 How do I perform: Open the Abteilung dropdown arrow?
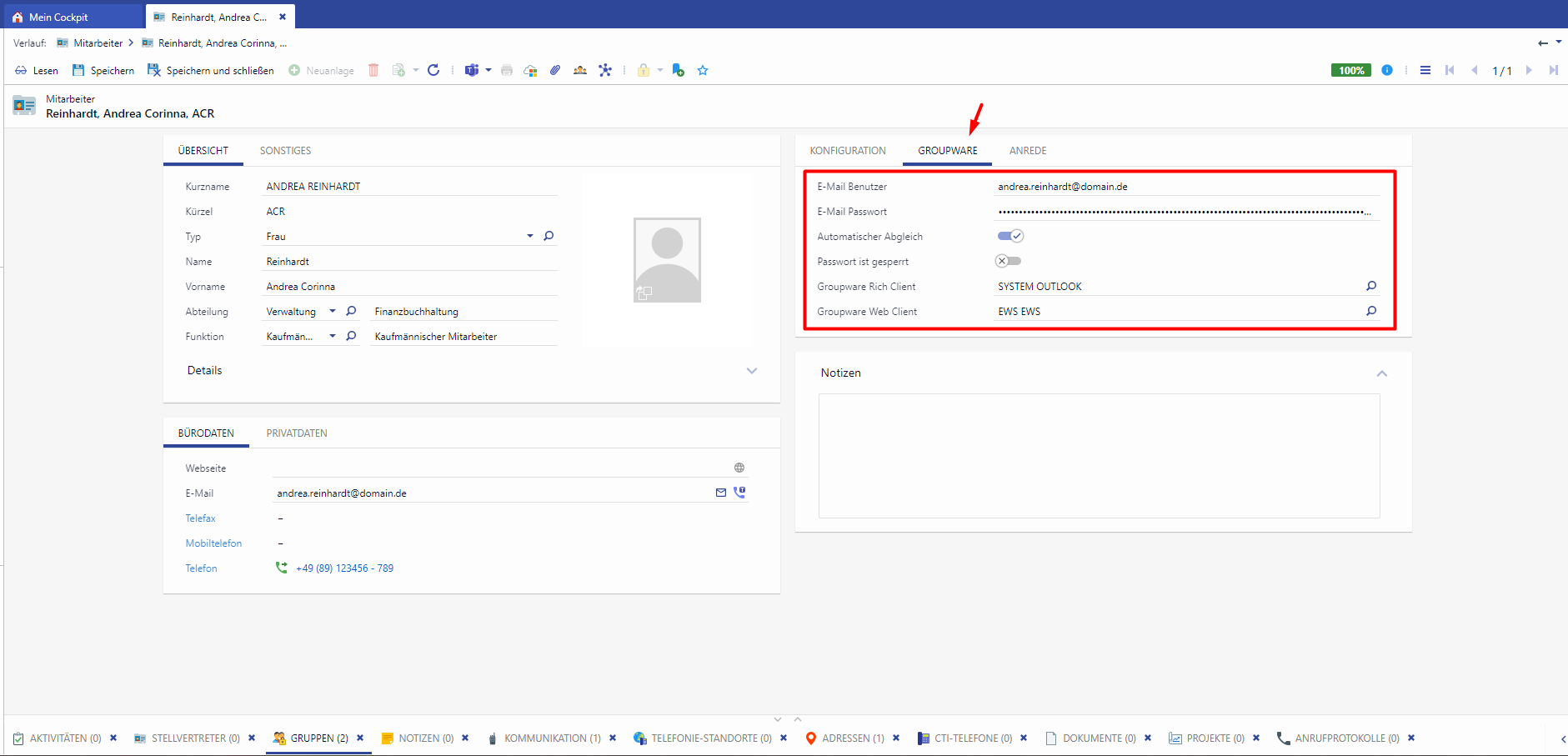coord(333,311)
